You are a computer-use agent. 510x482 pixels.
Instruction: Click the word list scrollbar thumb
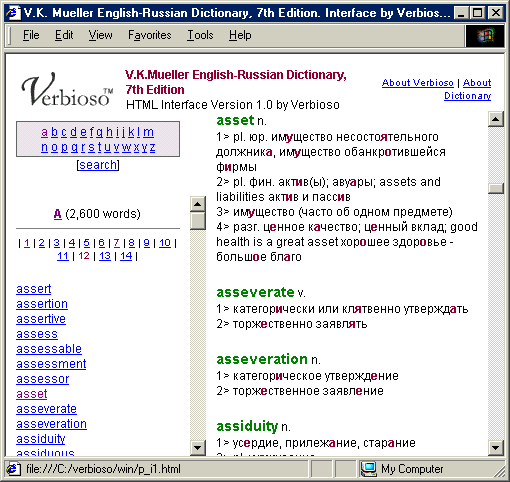(x=198, y=221)
